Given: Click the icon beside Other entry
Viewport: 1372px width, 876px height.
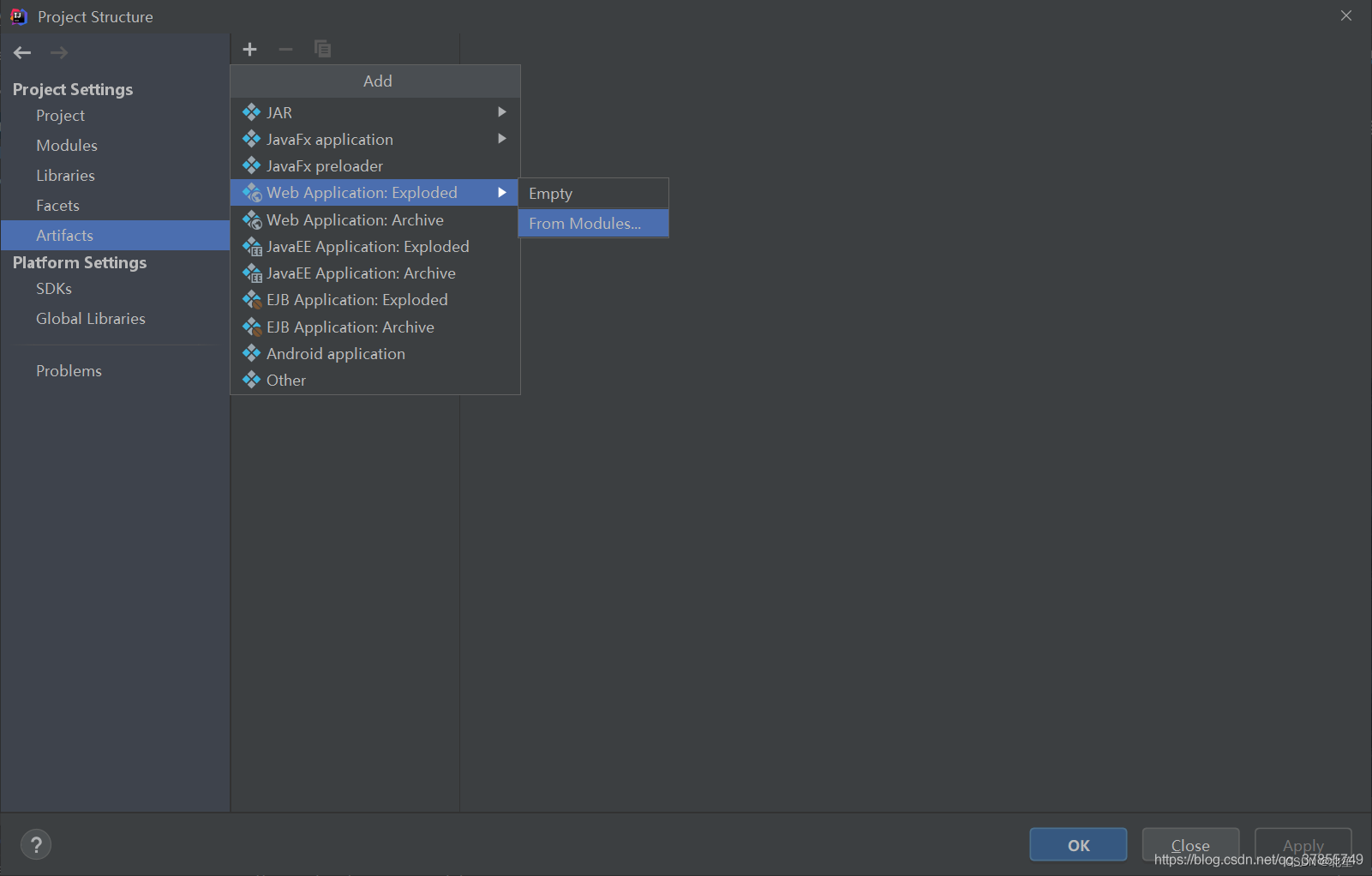Looking at the screenshot, I should click(251, 380).
